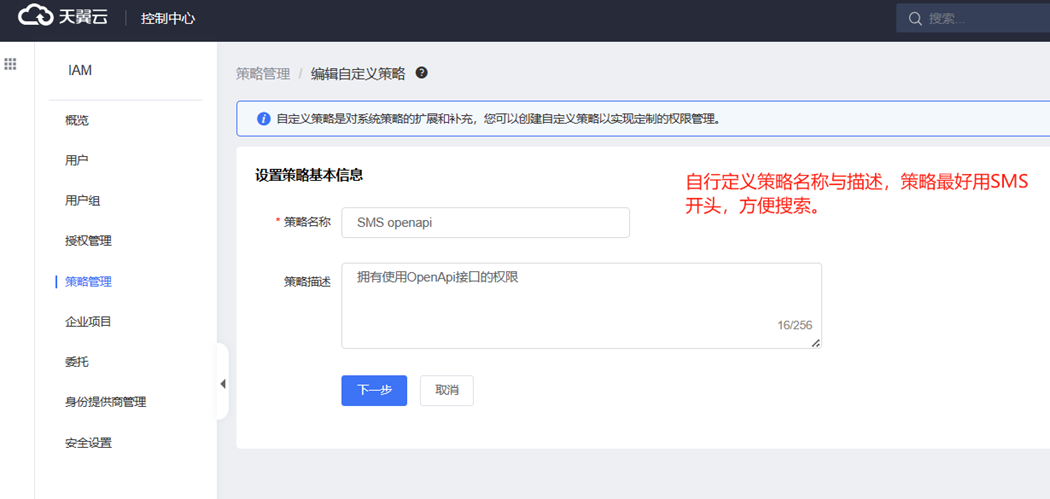
Task: Go to 安全设置 in sidebar
Action: point(88,443)
